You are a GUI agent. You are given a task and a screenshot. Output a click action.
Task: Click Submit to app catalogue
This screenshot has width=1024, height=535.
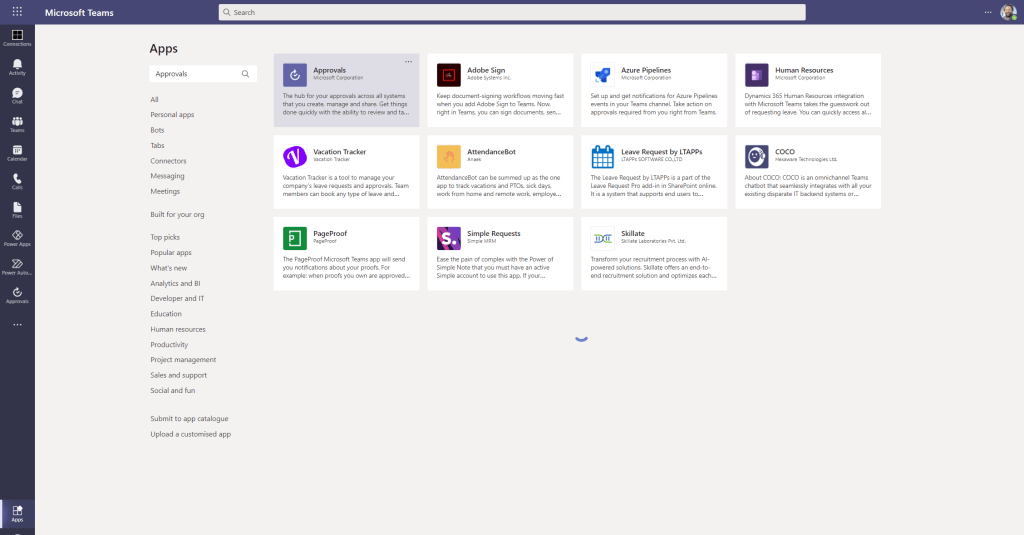[x=189, y=418]
